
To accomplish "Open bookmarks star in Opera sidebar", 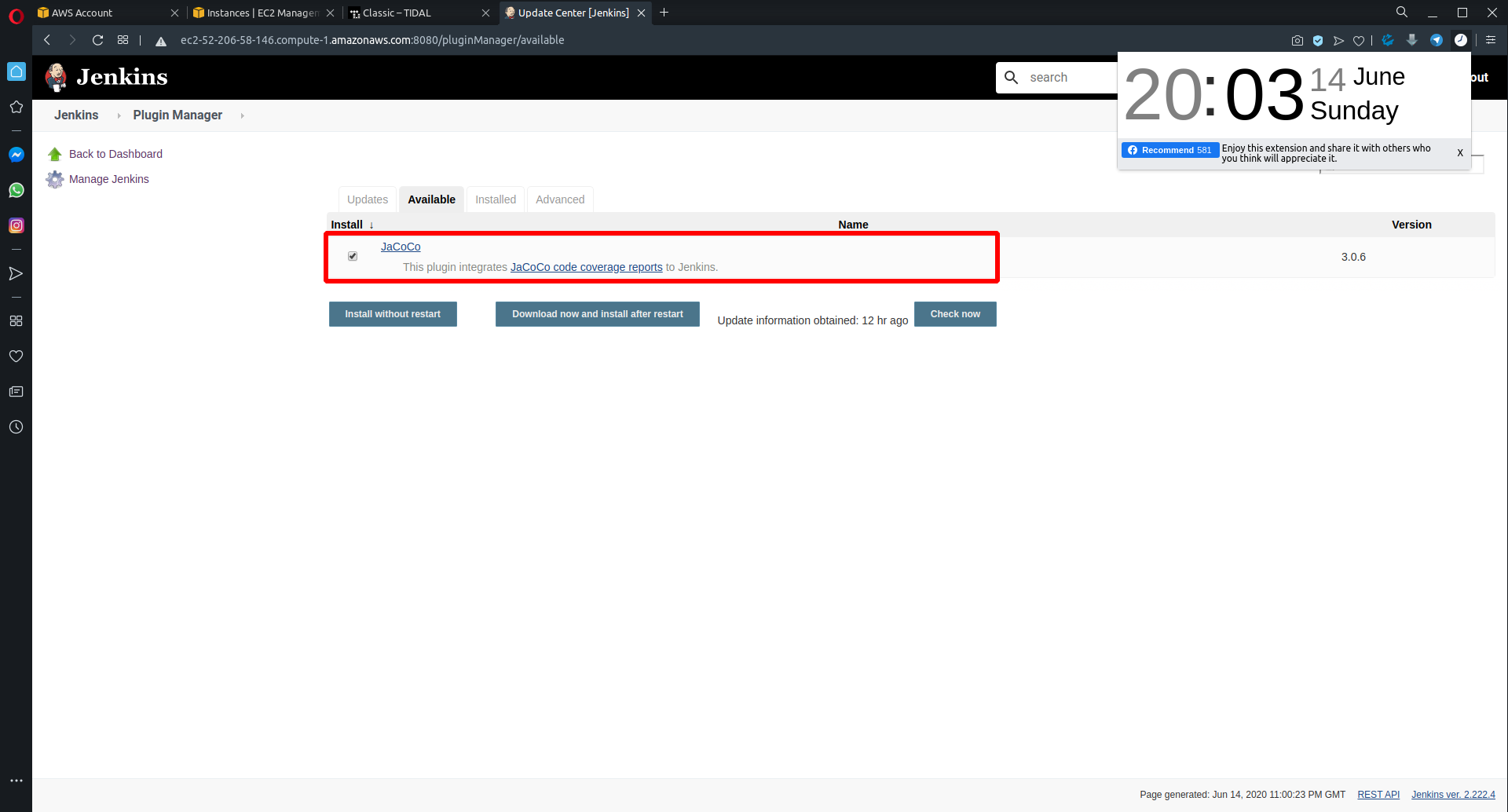I will (16, 107).
